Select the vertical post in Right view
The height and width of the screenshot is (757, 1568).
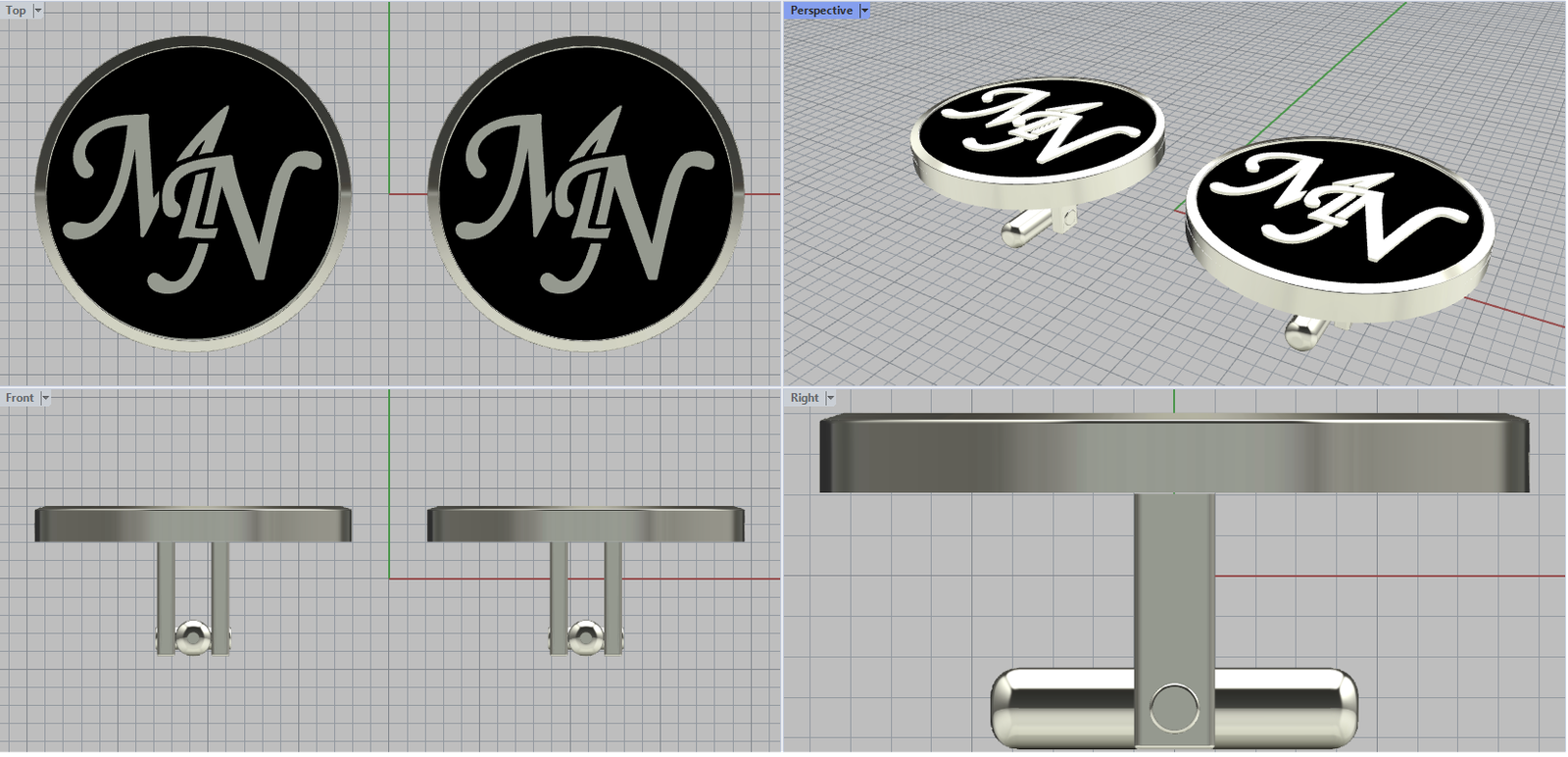point(1174,579)
